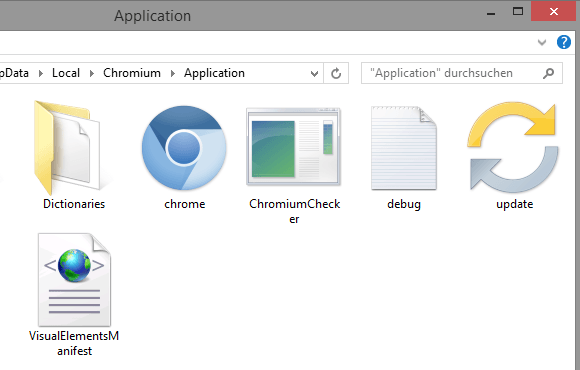
Task: Click the "chrome" file name label
Action: pyautogui.click(x=185, y=204)
